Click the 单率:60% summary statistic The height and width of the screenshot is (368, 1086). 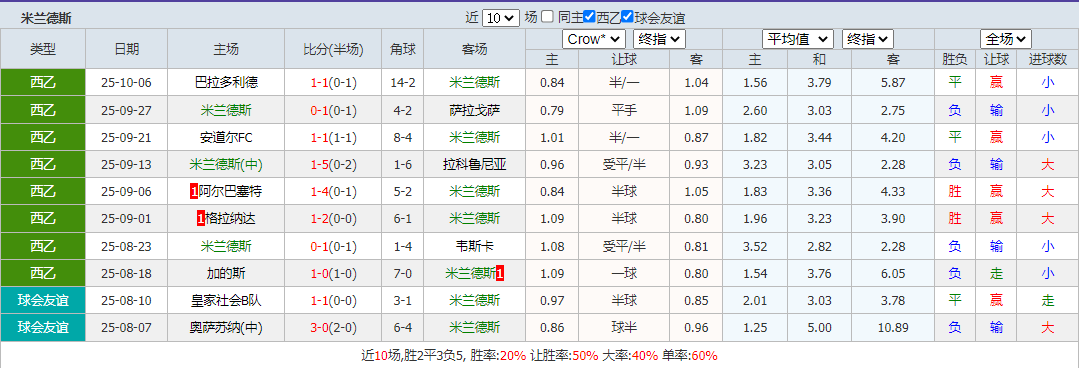(x=691, y=356)
